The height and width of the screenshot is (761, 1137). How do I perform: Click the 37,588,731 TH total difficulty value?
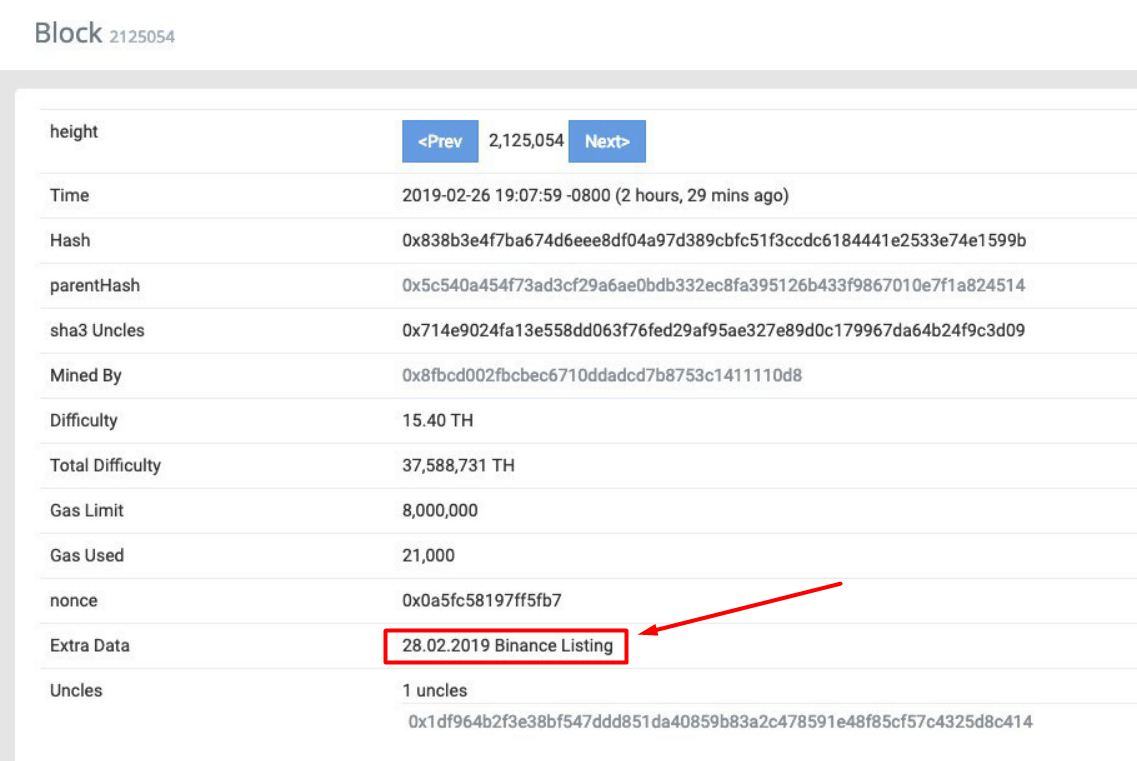click(458, 466)
